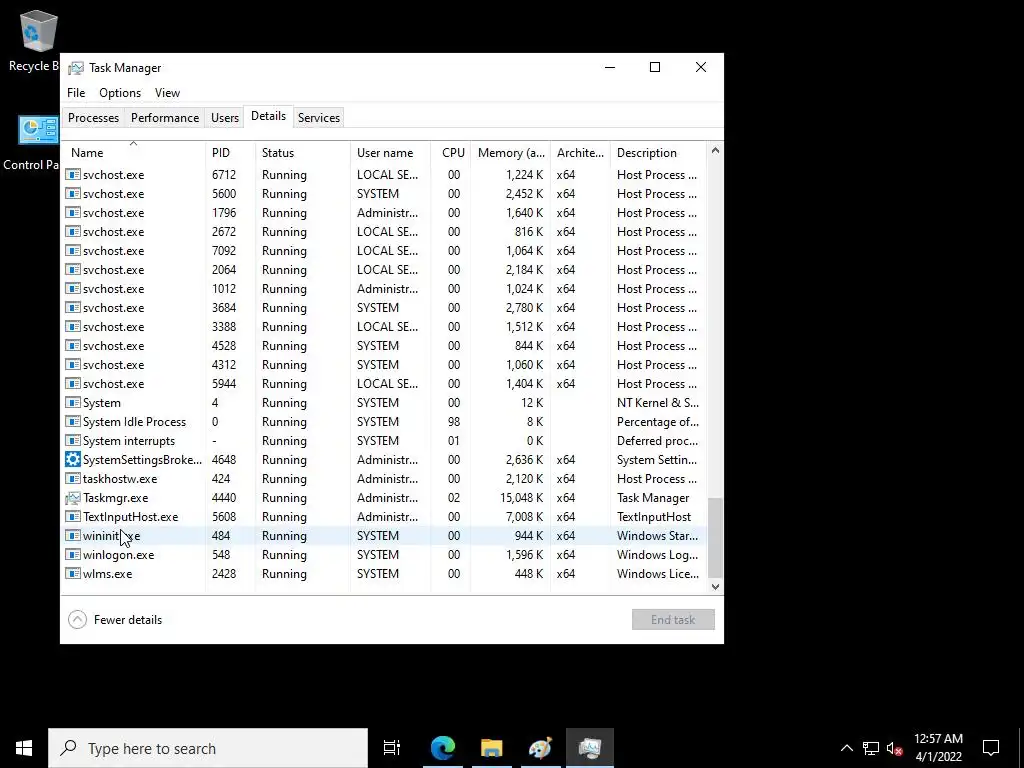Open Task View from the taskbar
The image size is (1024, 768).
click(392, 748)
